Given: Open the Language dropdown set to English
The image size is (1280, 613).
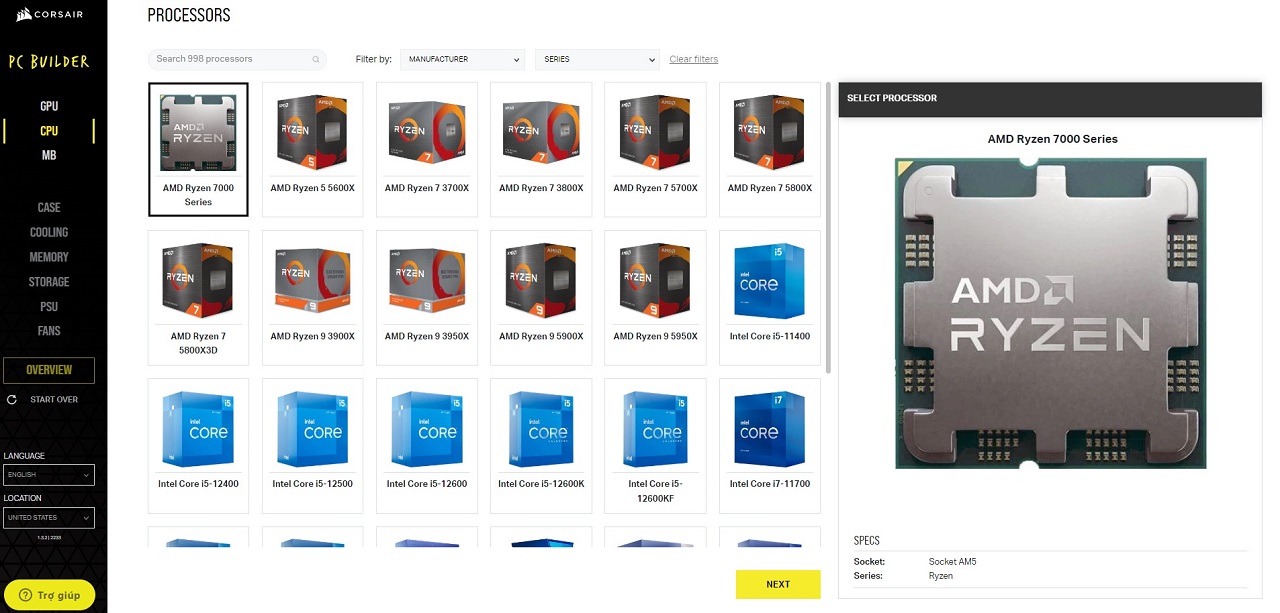Looking at the screenshot, I should pos(49,475).
